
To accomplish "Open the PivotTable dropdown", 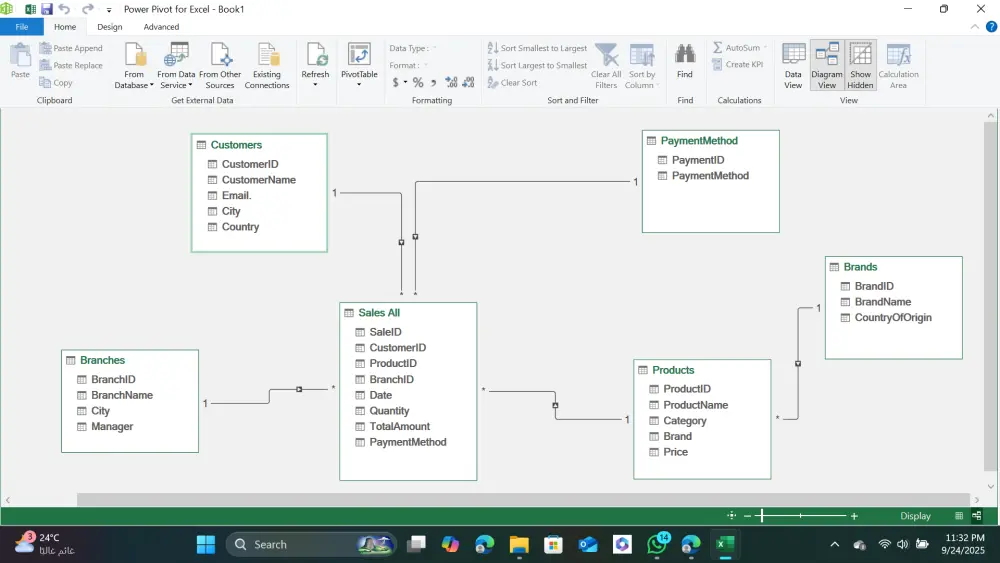I will [359, 66].
